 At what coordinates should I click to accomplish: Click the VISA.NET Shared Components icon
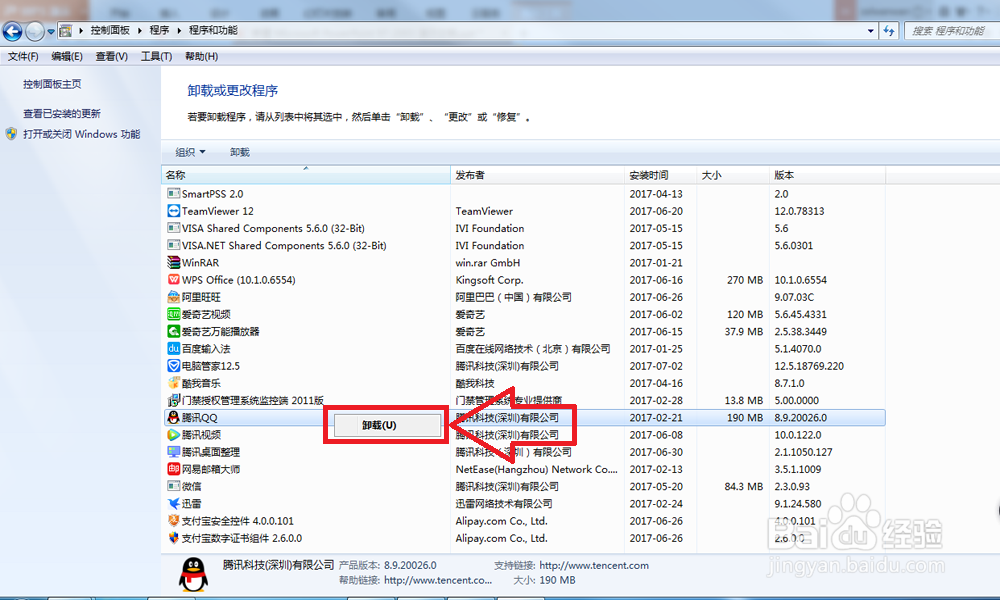173,245
